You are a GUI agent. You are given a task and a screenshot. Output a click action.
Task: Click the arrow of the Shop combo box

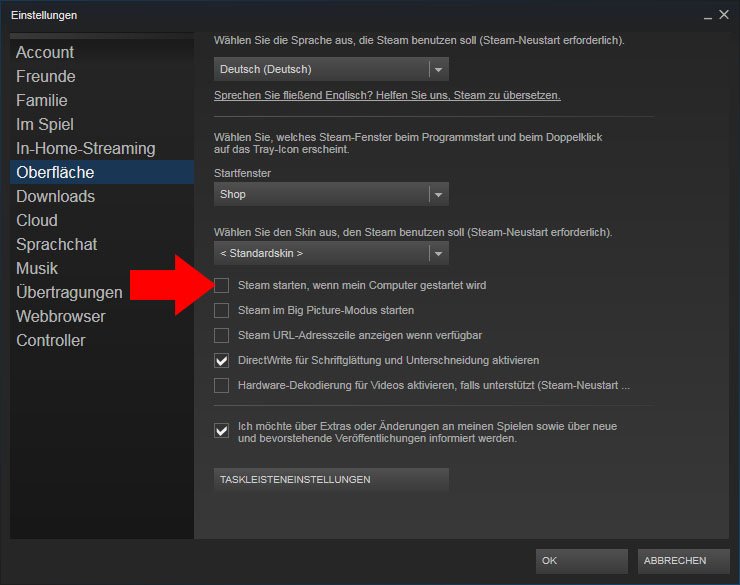pos(438,195)
